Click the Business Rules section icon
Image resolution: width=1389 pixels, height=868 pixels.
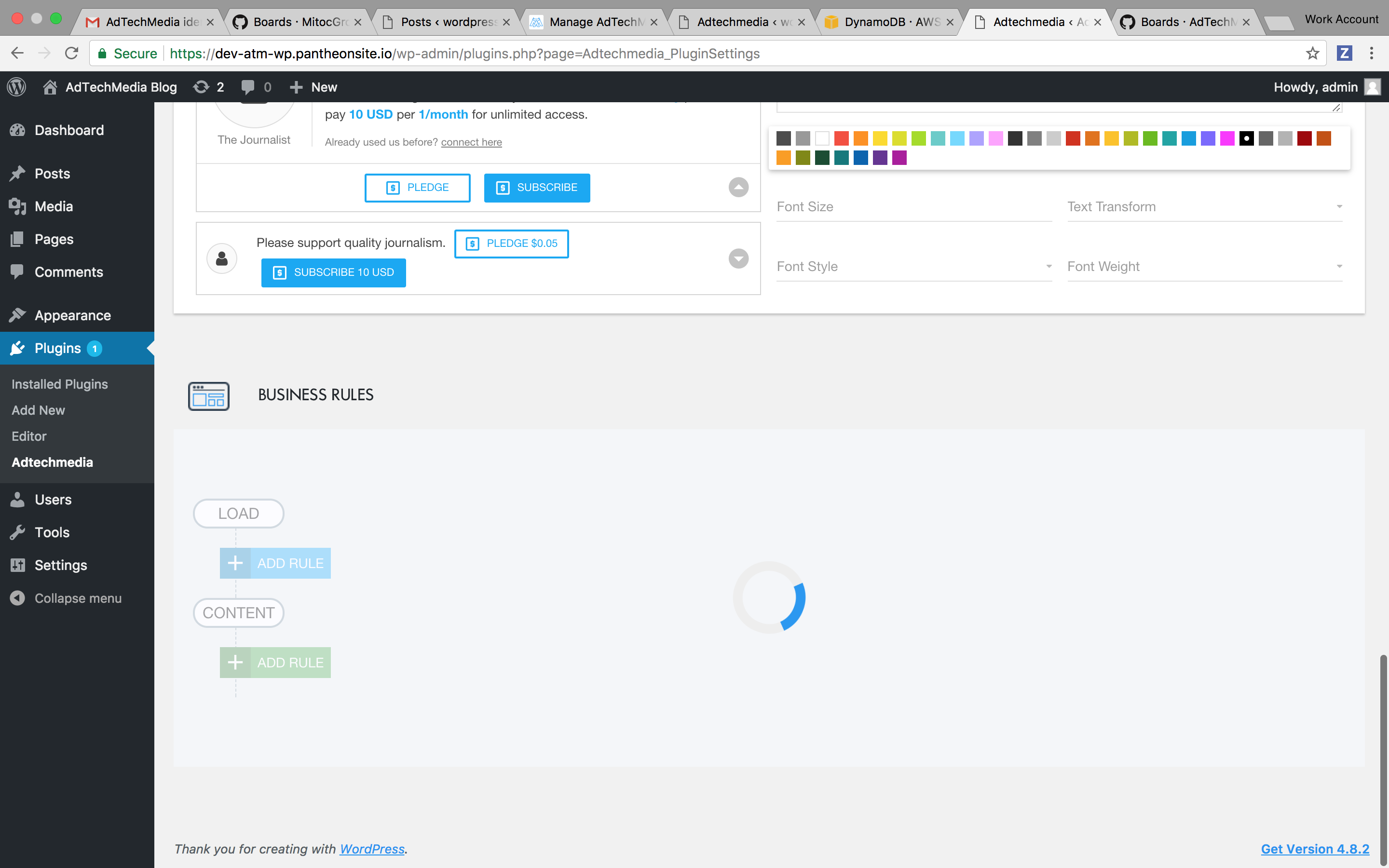tap(209, 395)
